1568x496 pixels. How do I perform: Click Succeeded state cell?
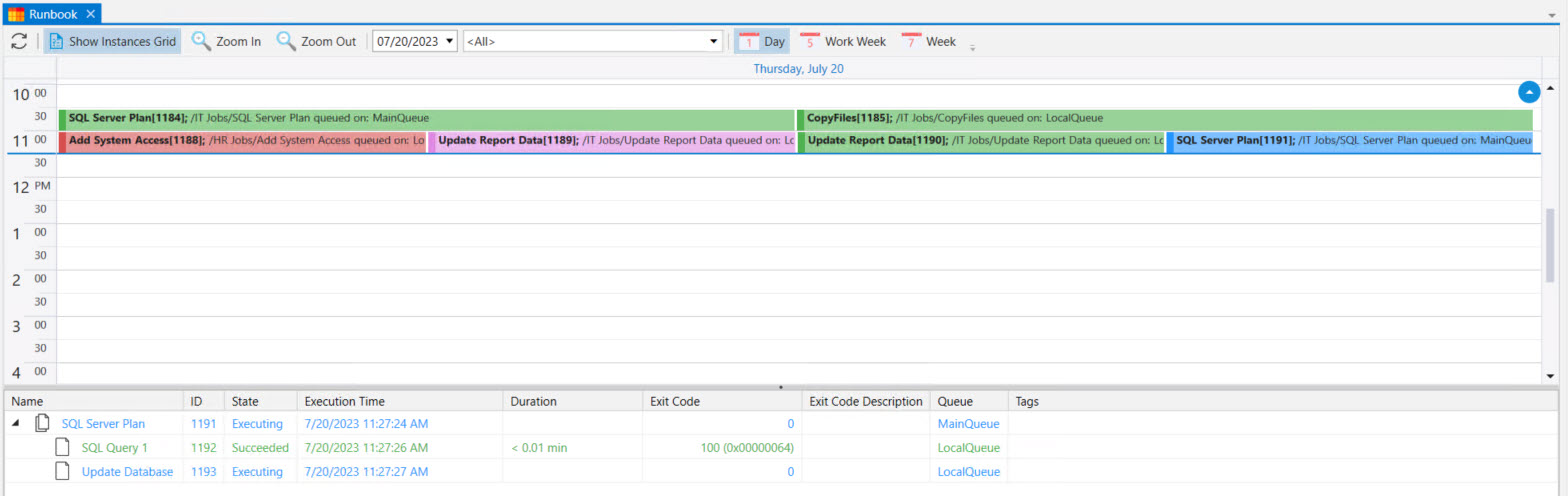tap(260, 448)
